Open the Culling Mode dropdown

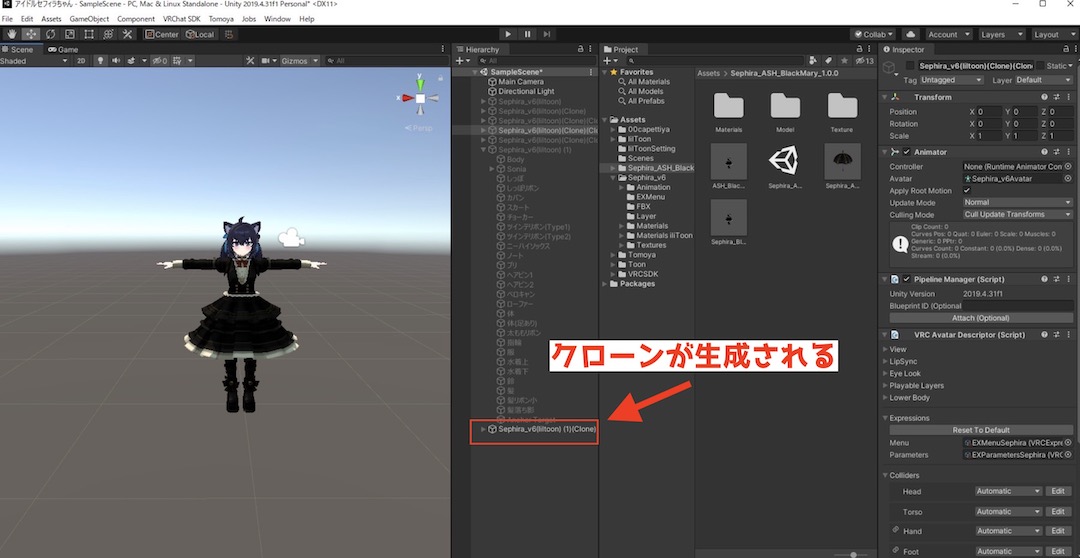click(x=1017, y=214)
